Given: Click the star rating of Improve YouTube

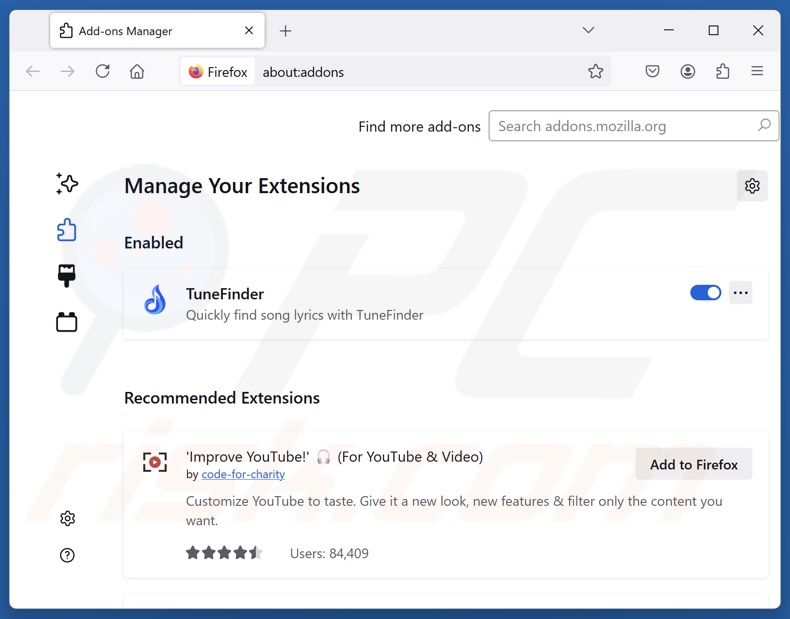Looking at the screenshot, I should coord(224,553).
